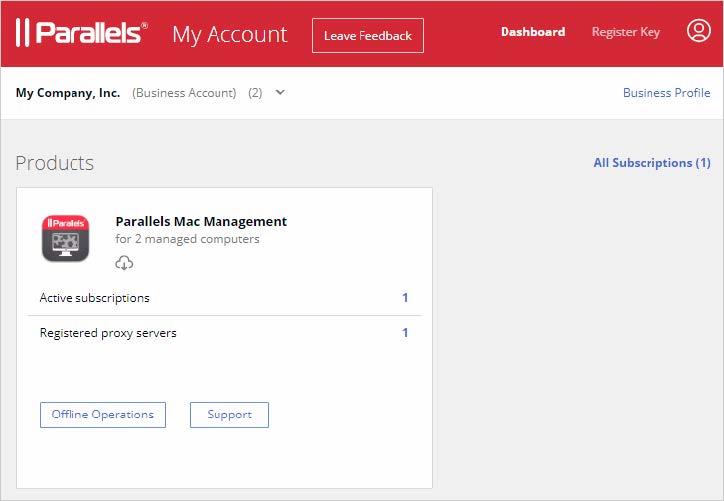Screen dimensions: 724x501
Task: Click the (2) count beside Business Account
Action: (x=255, y=93)
